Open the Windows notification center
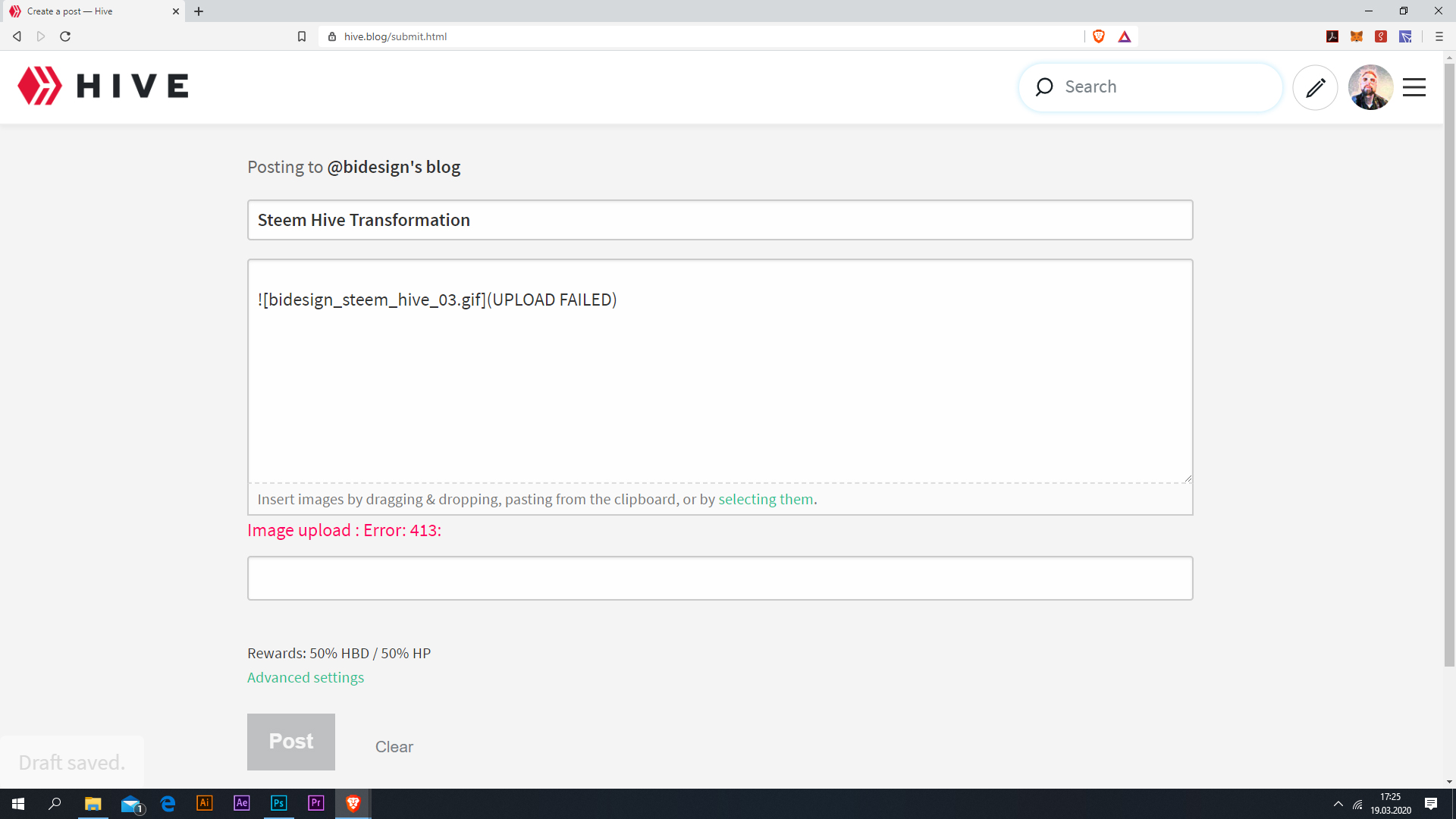 [x=1431, y=804]
